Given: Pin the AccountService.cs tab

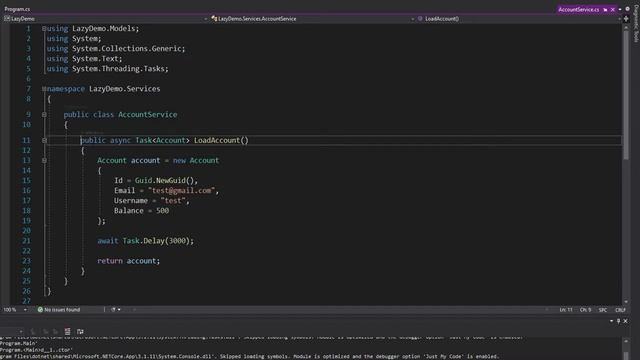Looking at the screenshot, I should pos(605,9).
